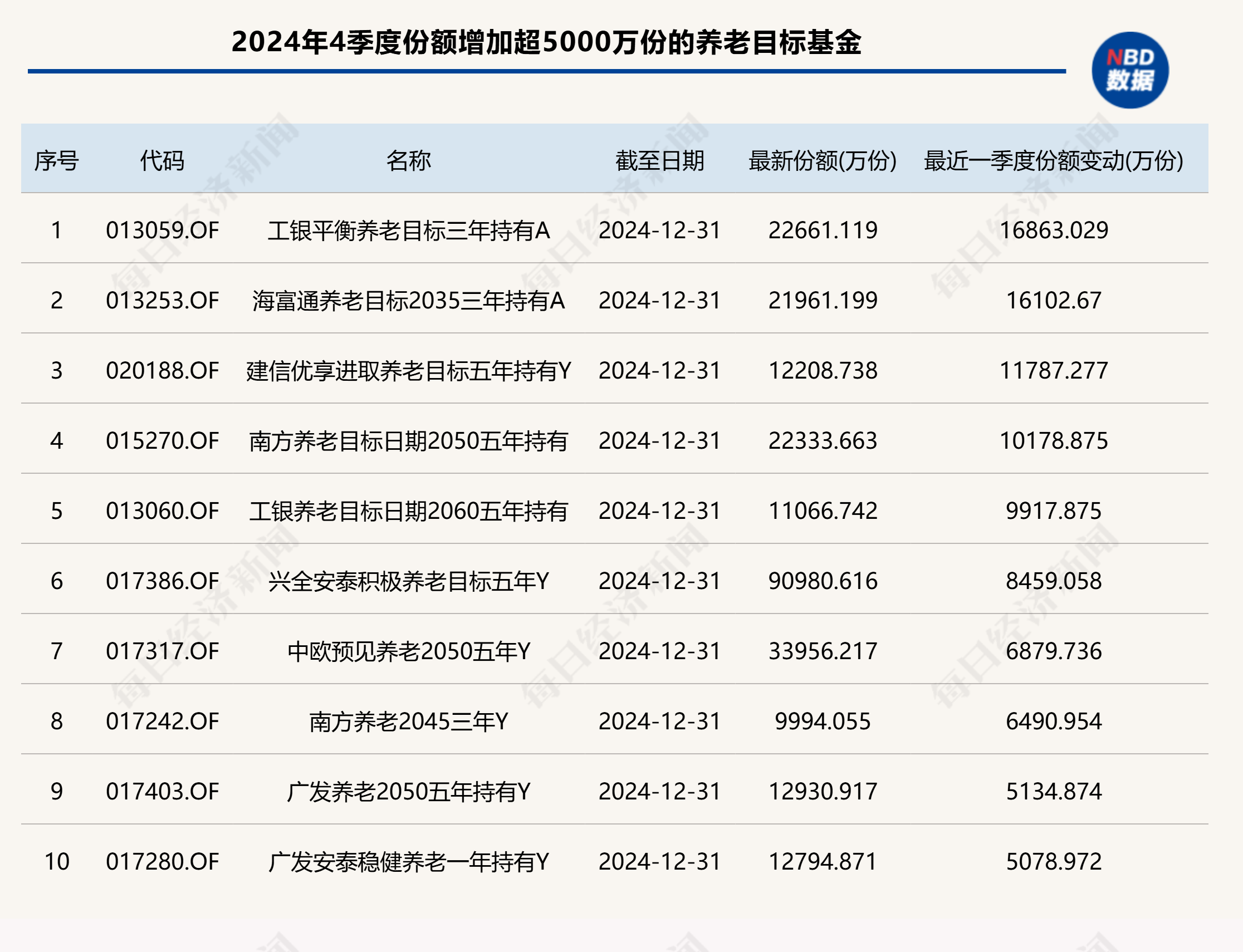The height and width of the screenshot is (952, 1243).
Task: Click the date in the 017386.OF row
Action: click(660, 582)
